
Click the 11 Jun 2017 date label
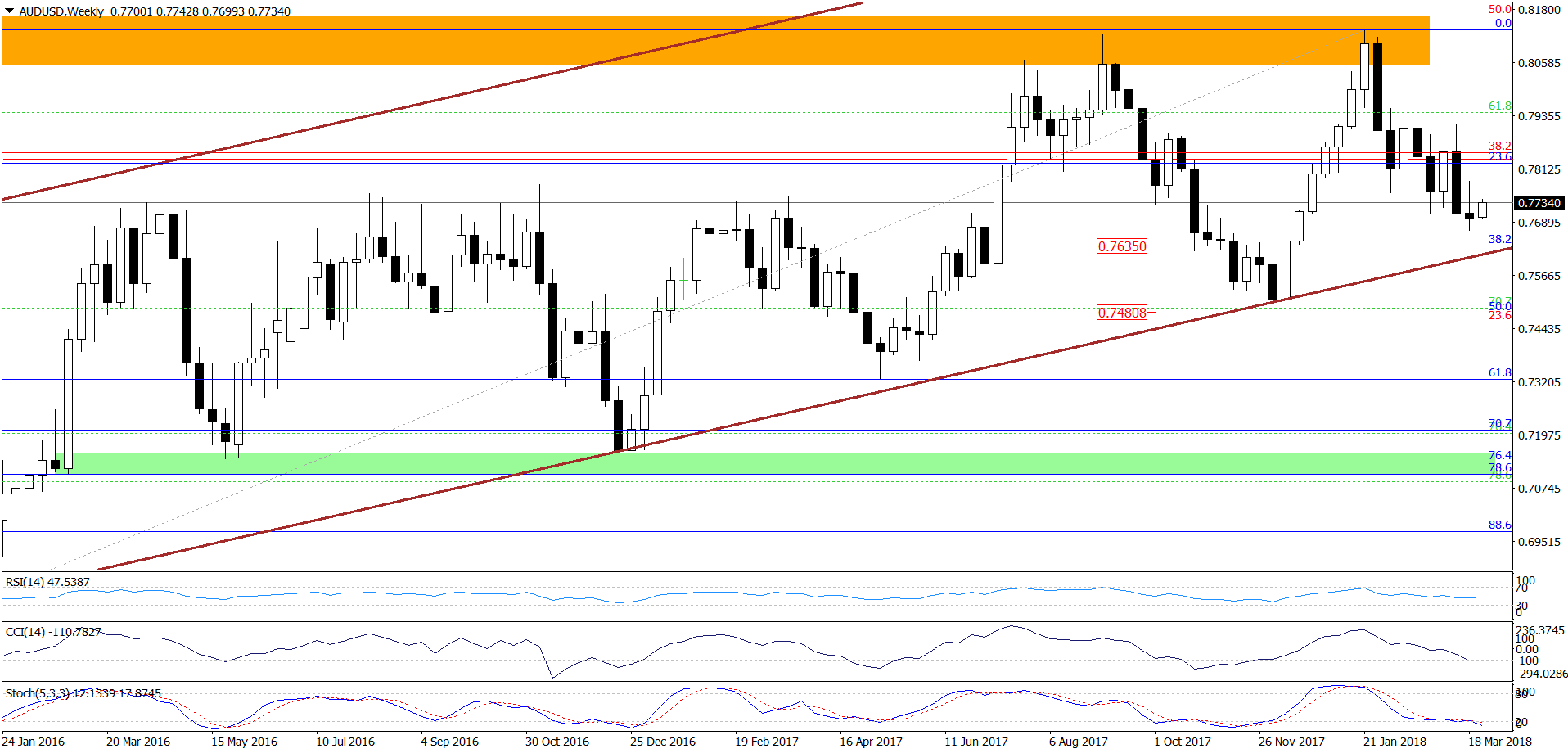[x=976, y=742]
